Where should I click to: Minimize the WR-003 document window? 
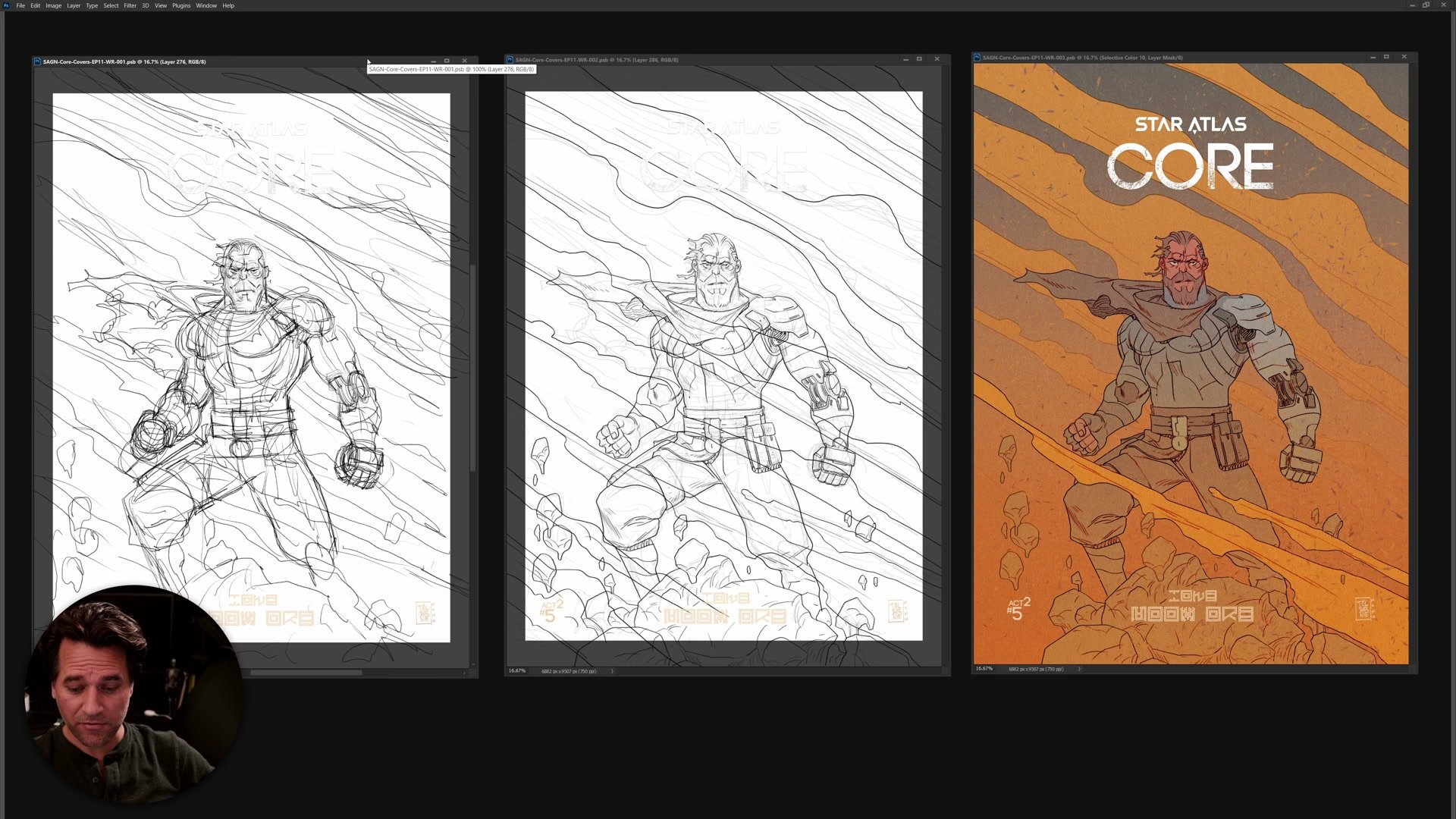tap(1373, 57)
